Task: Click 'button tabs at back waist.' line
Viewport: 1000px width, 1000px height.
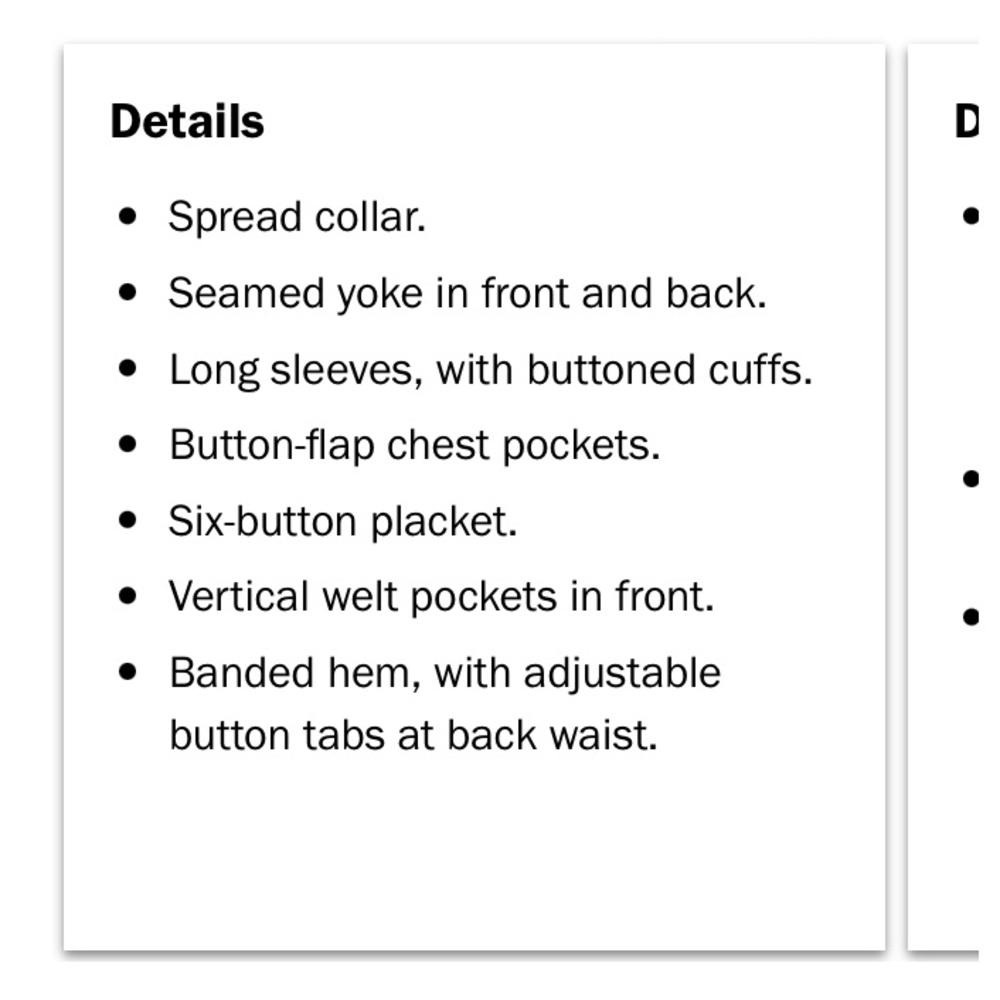Action: (x=413, y=735)
